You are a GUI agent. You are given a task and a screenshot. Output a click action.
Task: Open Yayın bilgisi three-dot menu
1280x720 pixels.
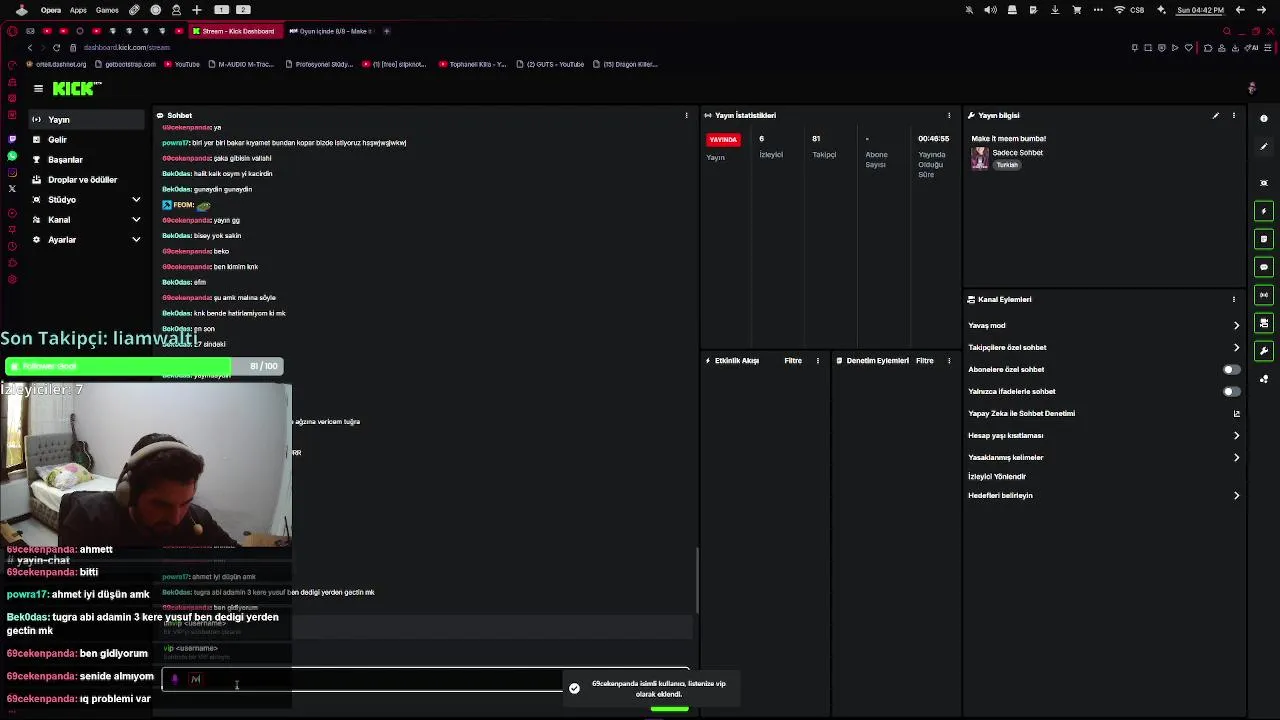pos(1234,115)
